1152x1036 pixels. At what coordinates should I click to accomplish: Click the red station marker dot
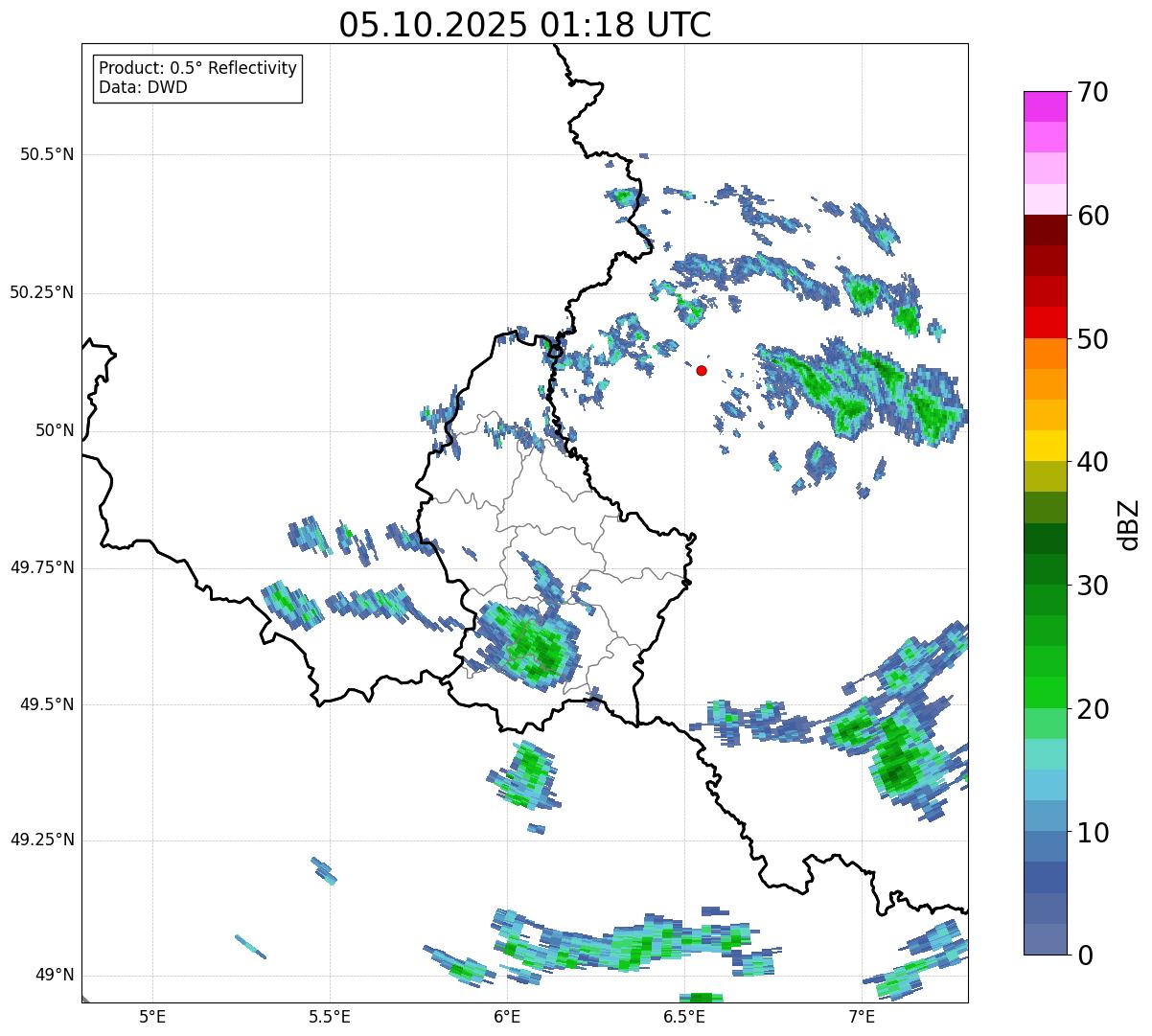point(702,370)
